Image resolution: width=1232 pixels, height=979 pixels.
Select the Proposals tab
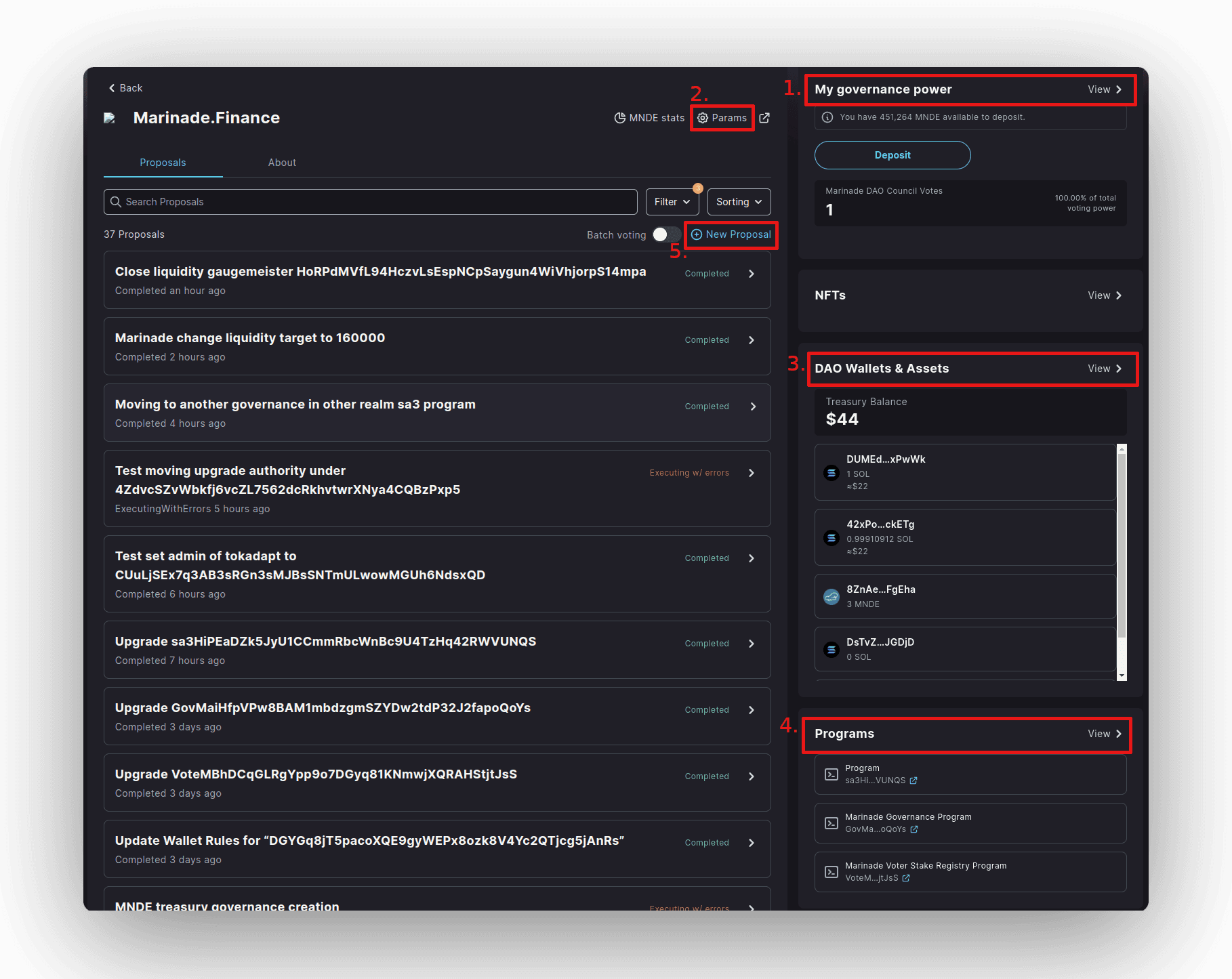pos(163,163)
